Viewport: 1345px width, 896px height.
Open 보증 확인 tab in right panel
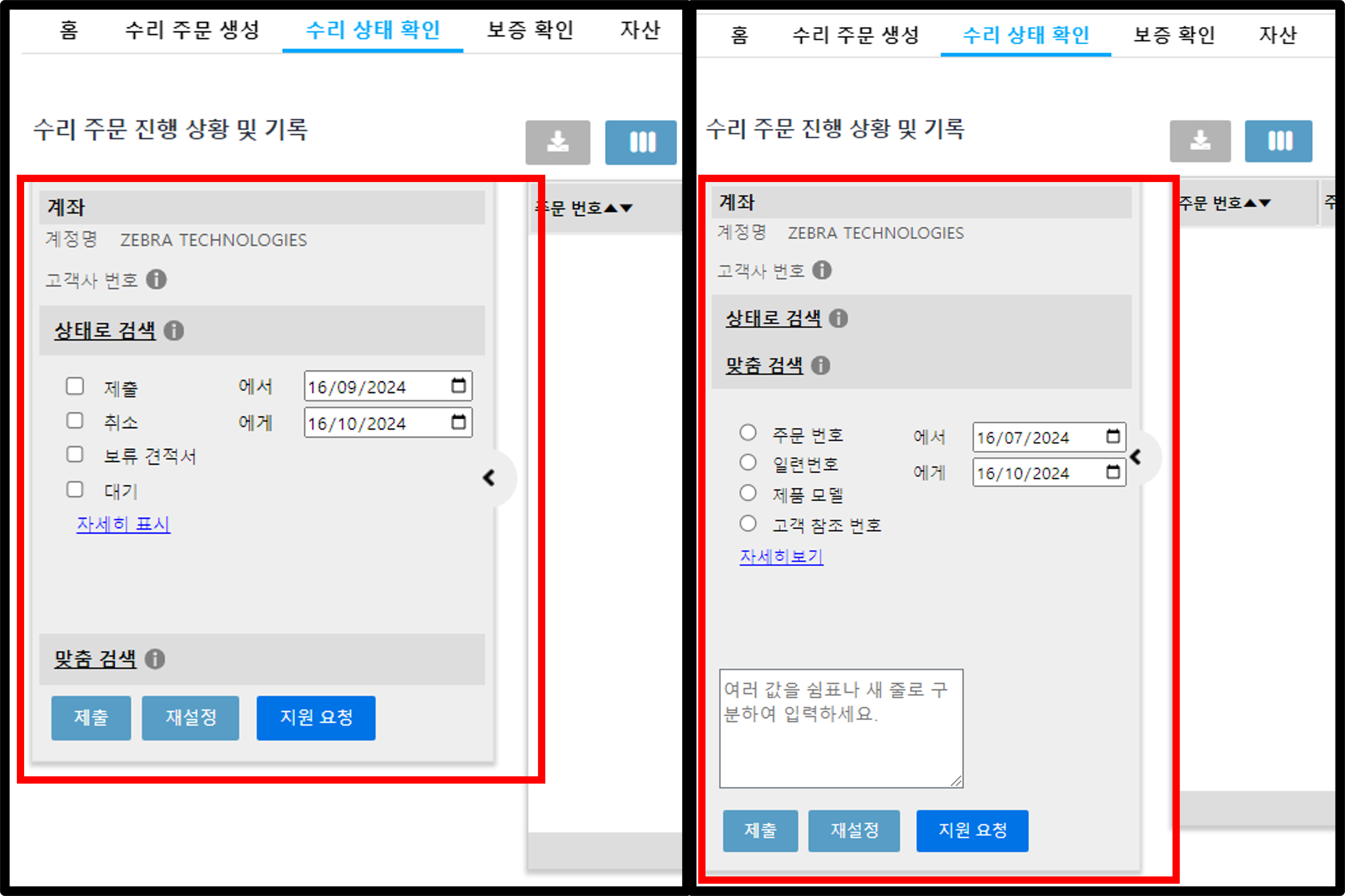coord(1174,35)
